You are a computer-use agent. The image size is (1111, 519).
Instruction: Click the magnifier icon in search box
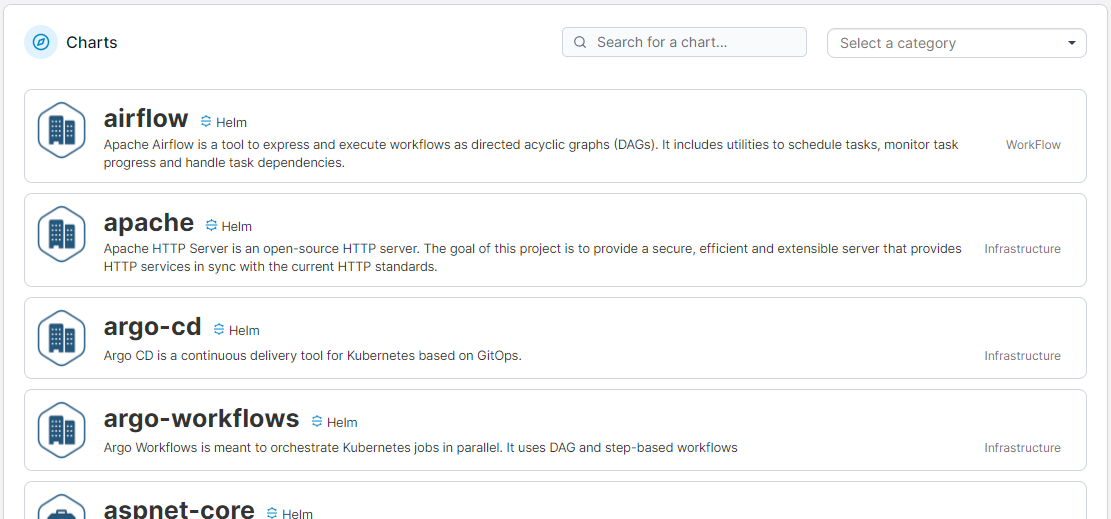(x=580, y=42)
